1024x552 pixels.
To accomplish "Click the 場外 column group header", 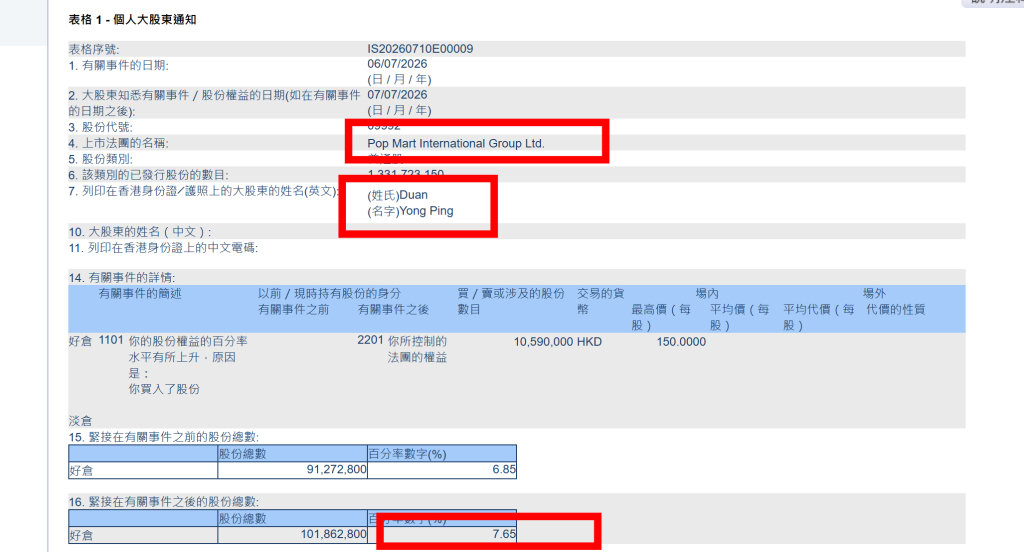I will (x=874, y=294).
